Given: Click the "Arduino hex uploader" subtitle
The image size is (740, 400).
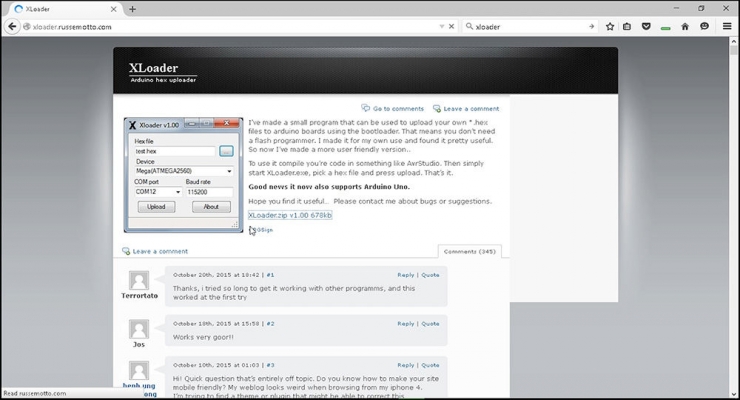Looking at the screenshot, I should [x=163, y=80].
